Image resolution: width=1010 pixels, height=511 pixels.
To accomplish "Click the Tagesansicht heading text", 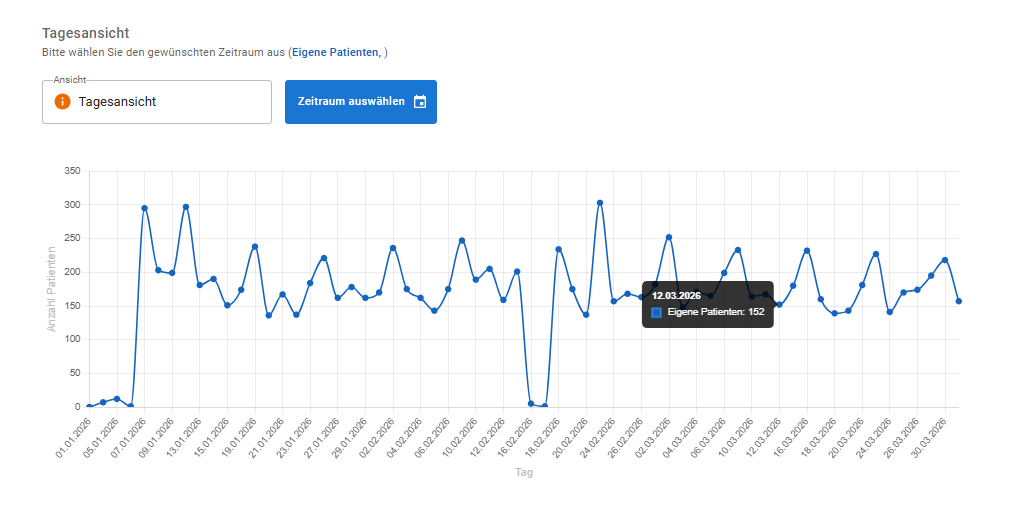I will 86,33.
